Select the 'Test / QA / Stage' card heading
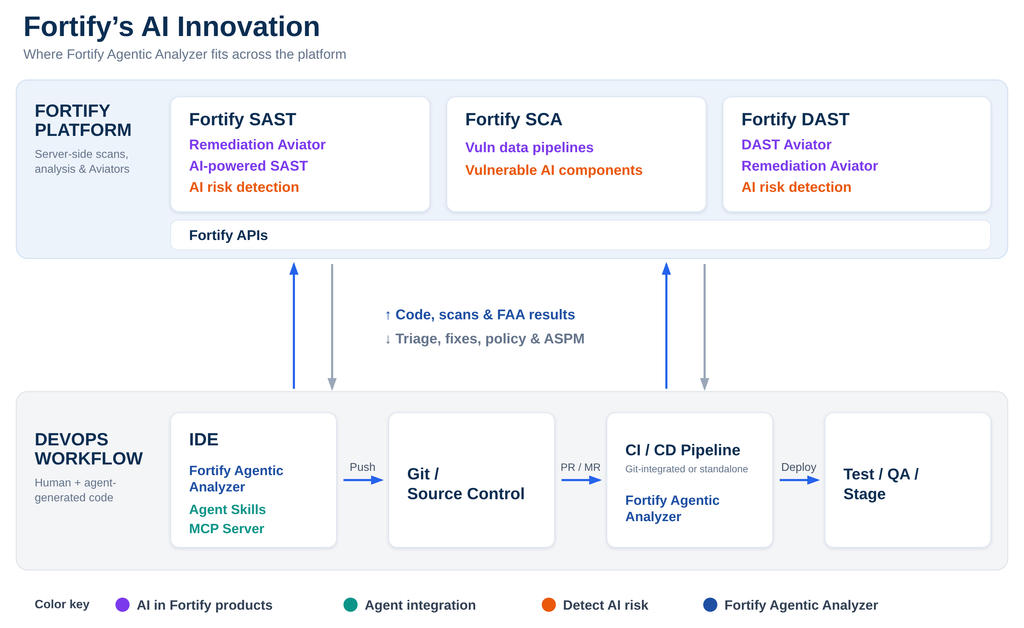The image size is (1024, 628). point(881,484)
